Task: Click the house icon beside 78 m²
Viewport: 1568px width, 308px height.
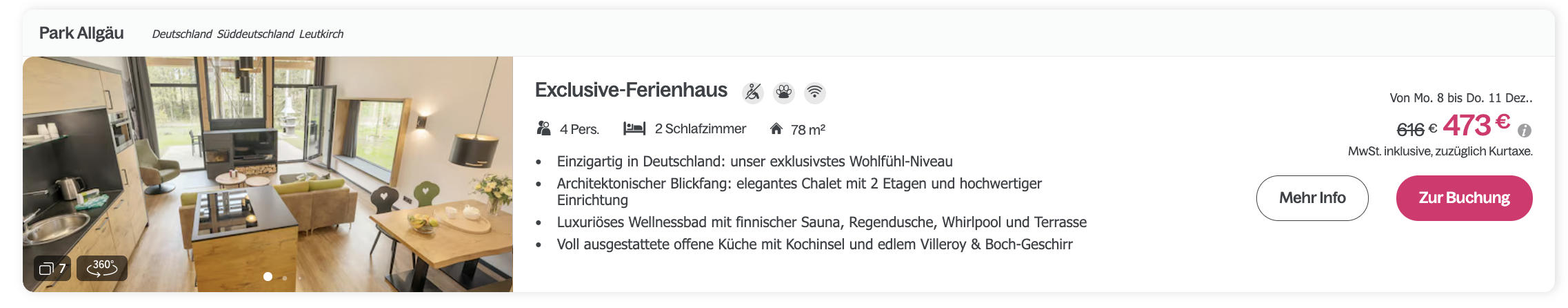Action: [x=776, y=128]
